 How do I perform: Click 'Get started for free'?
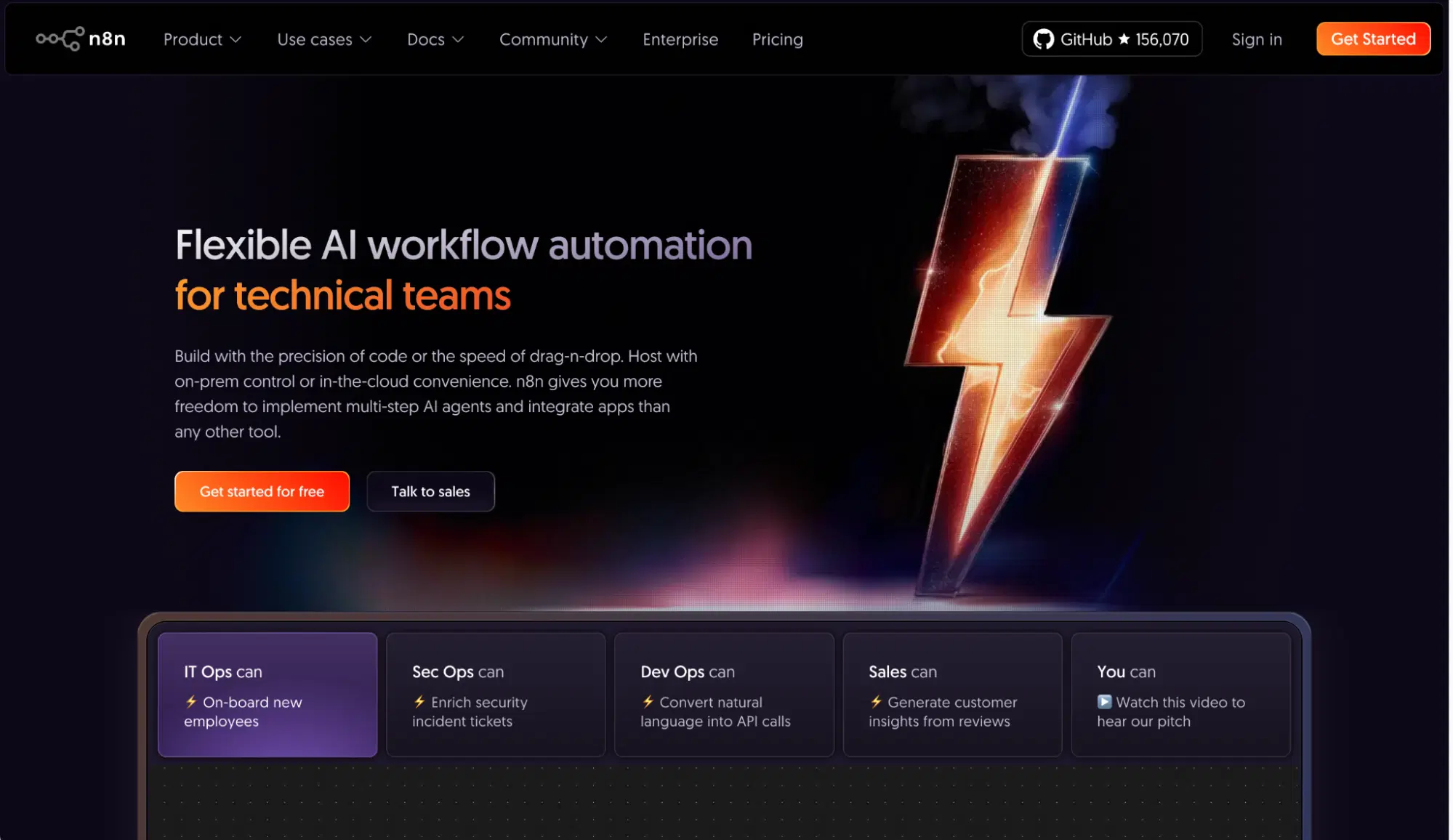coord(262,491)
